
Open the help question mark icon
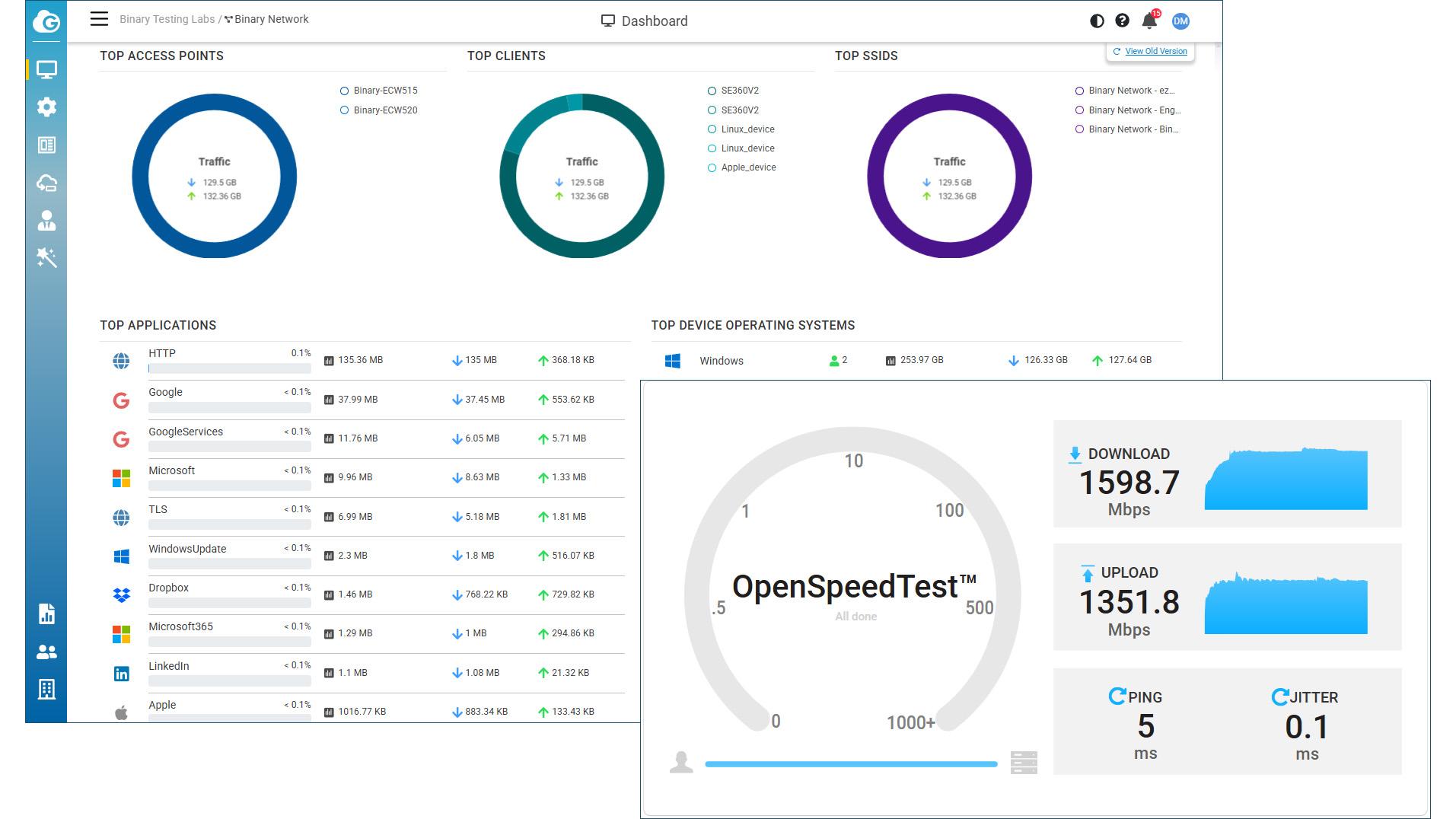click(x=1122, y=21)
